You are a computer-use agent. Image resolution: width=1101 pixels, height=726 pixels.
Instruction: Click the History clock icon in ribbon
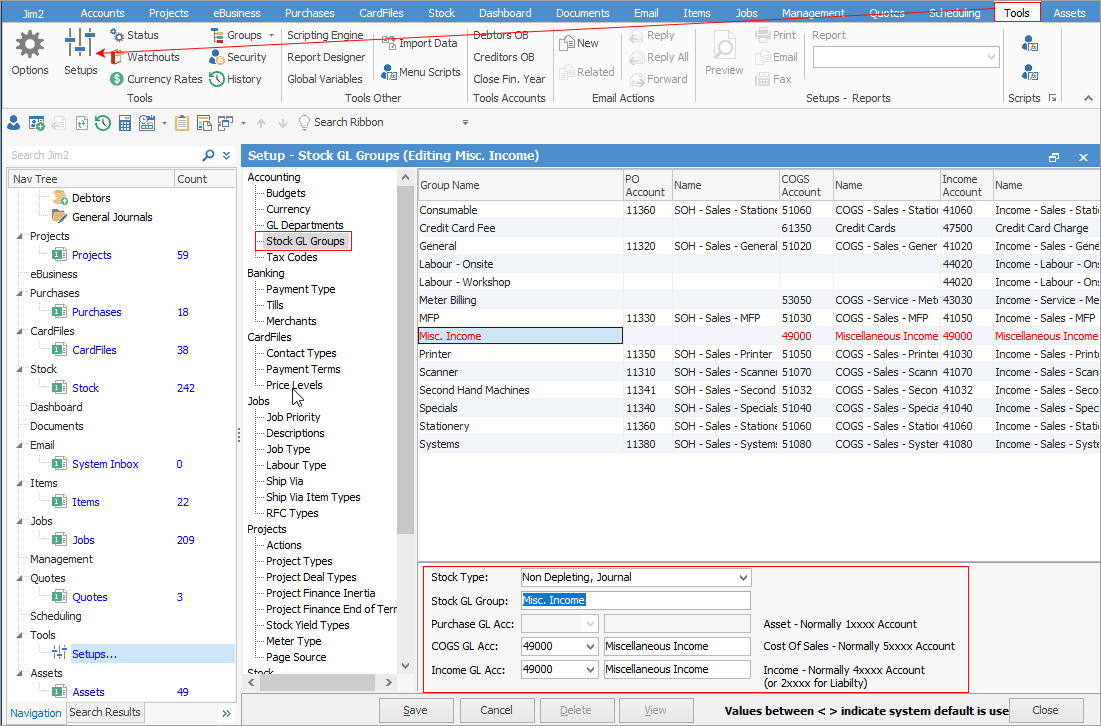click(x=217, y=79)
